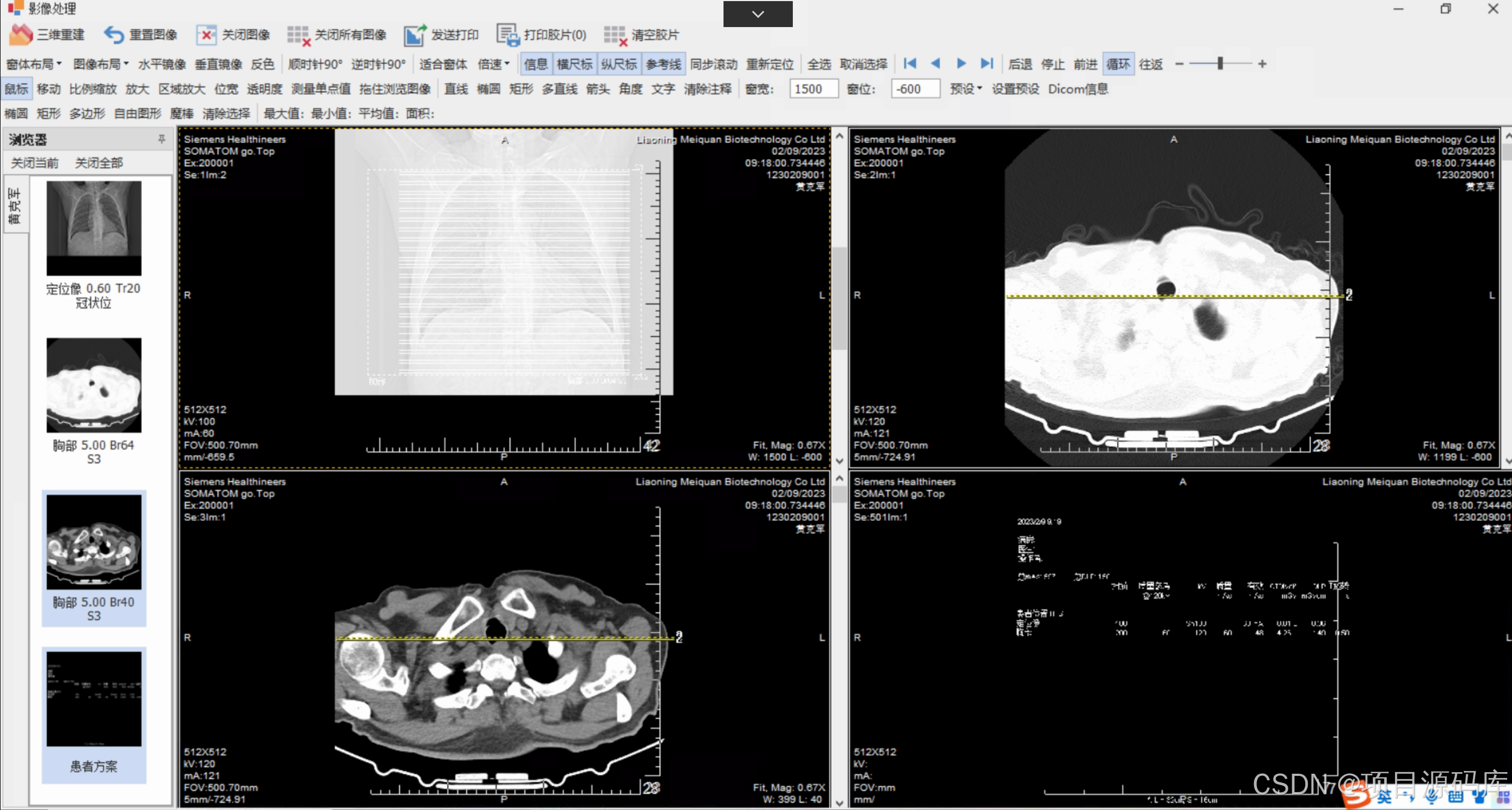Screen dimensions: 1512x810
Task: Click 清除注释 to clear annotations
Action: click(x=707, y=89)
